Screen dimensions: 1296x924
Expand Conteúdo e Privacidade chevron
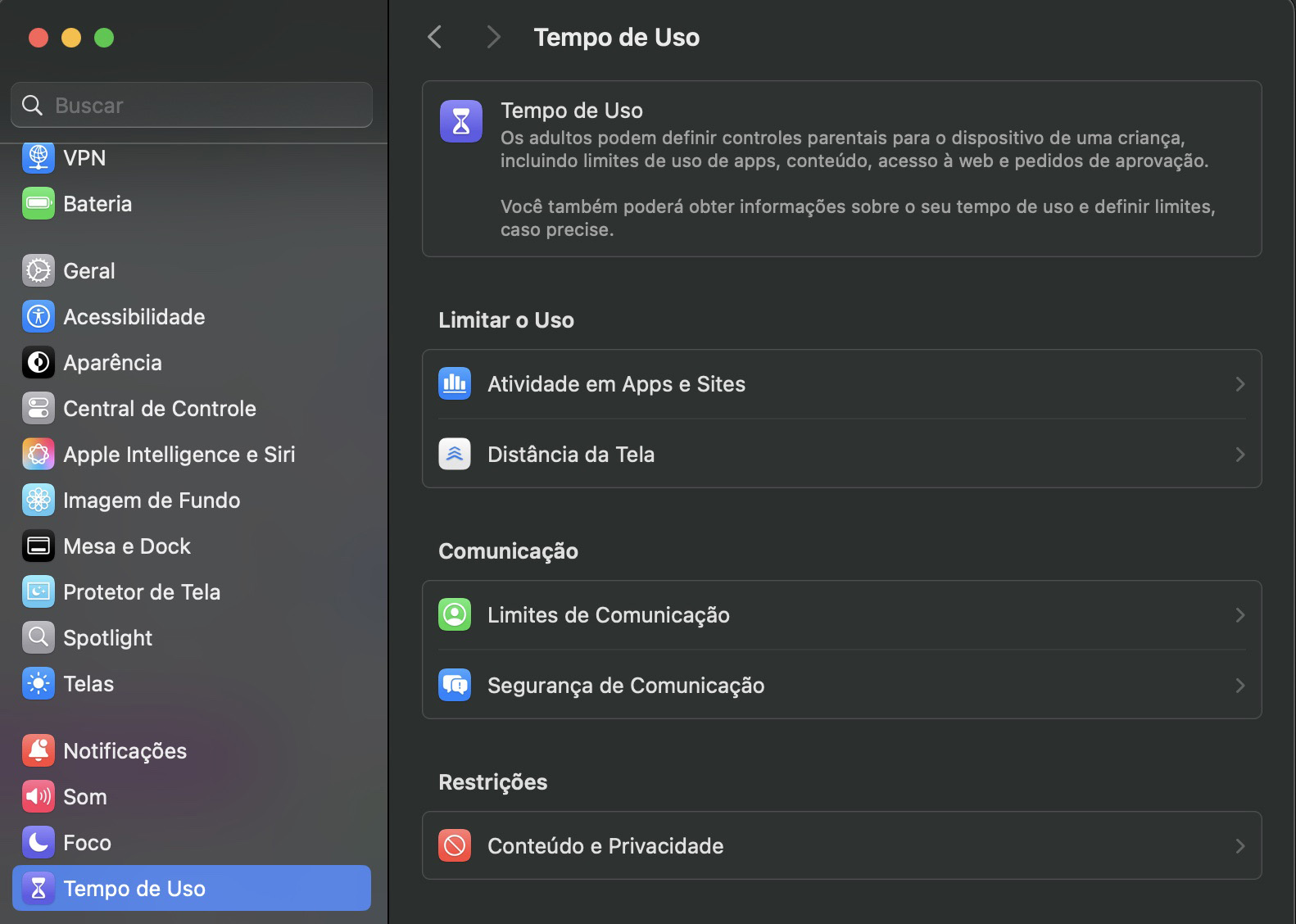(x=1239, y=846)
